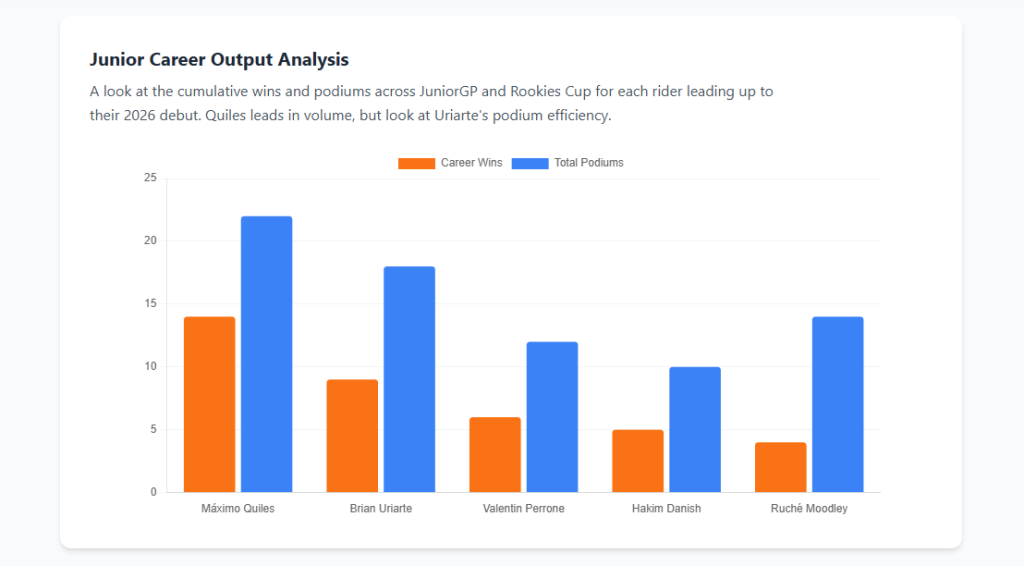The width and height of the screenshot is (1024, 566).
Task: Click Valentin Perrone's blue Total Podiums bar
Action: tap(552, 417)
